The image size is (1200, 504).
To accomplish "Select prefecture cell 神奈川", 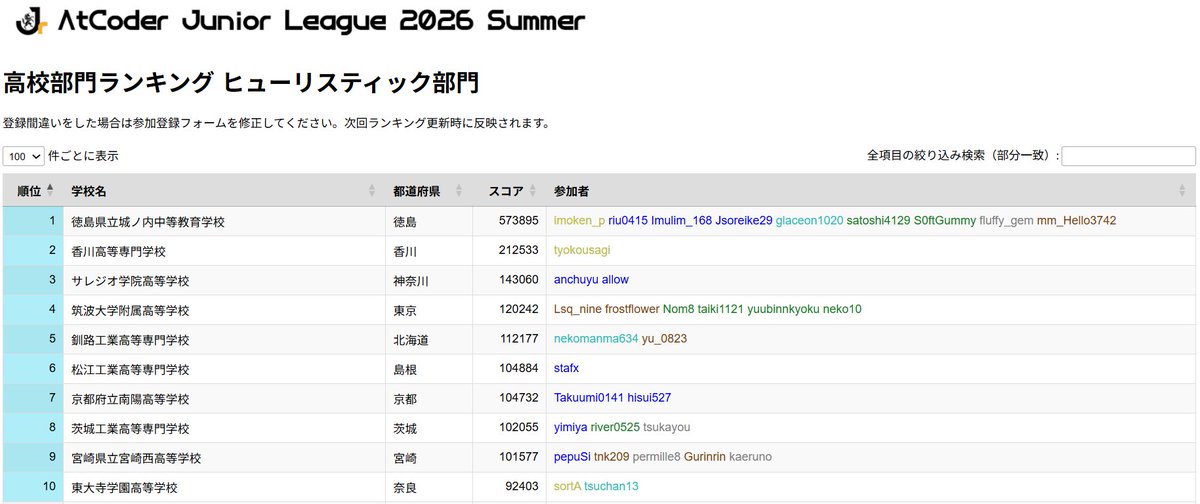I will click(411, 281).
